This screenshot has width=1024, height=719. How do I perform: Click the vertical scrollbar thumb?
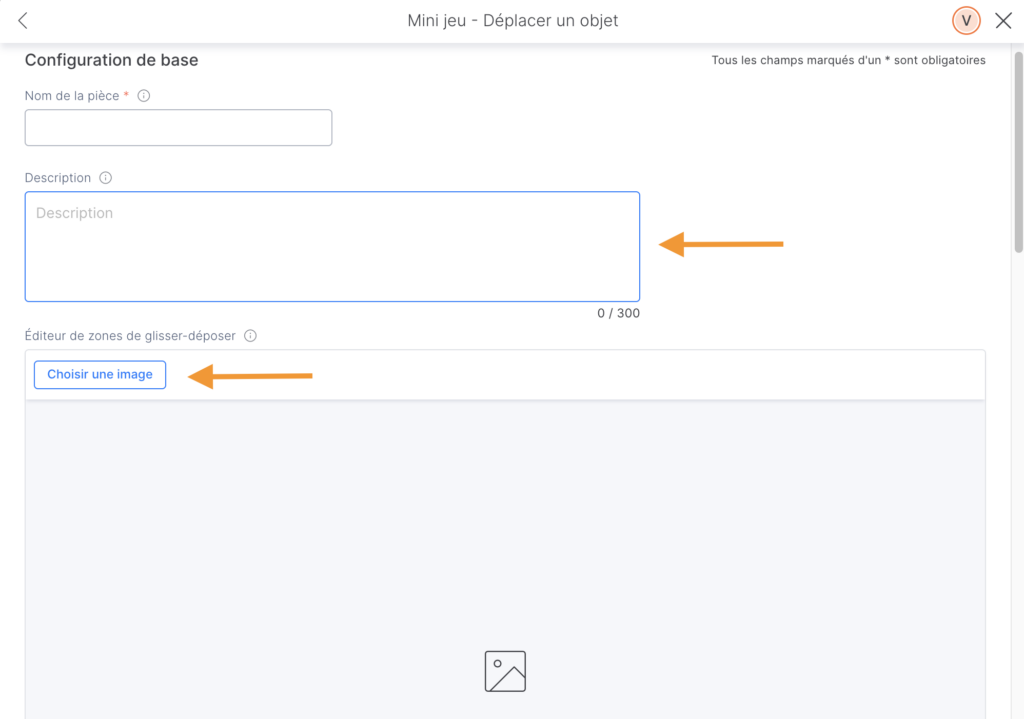pos(1018,150)
